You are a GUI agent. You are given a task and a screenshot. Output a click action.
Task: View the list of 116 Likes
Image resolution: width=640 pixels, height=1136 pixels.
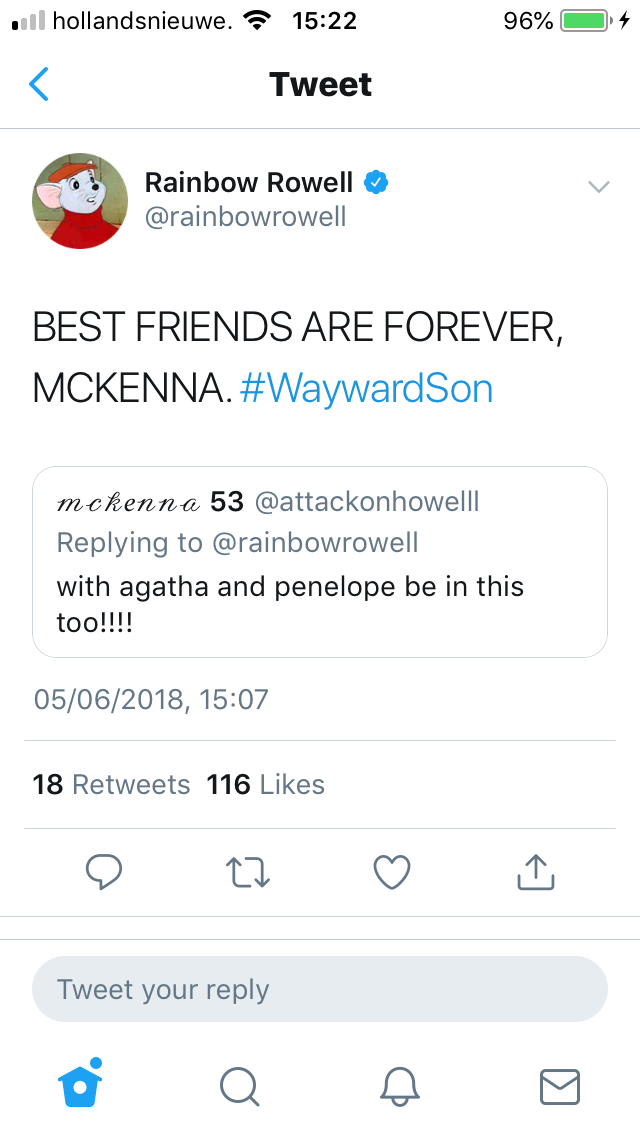click(266, 785)
